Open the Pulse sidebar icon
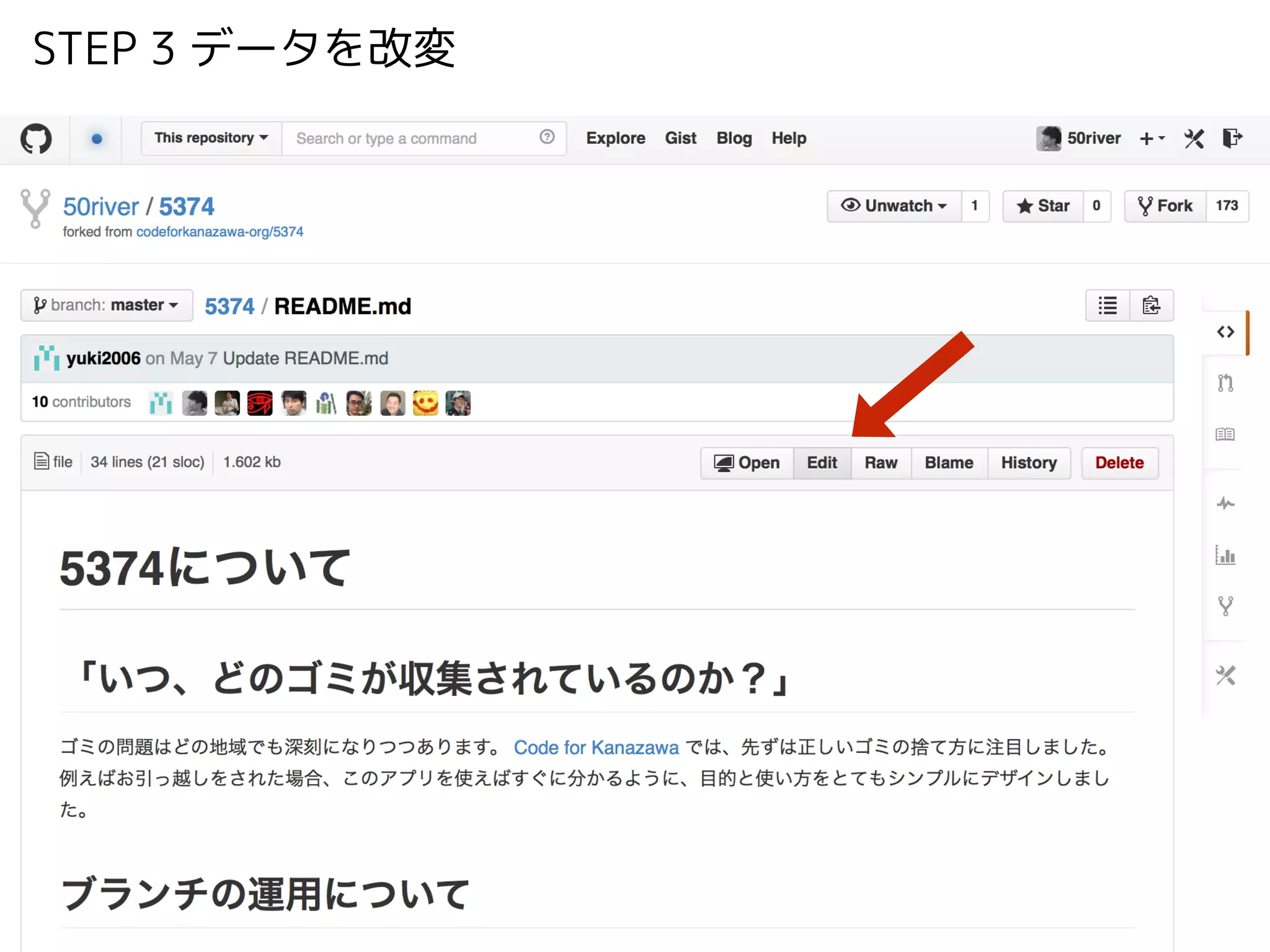 pos(1225,503)
